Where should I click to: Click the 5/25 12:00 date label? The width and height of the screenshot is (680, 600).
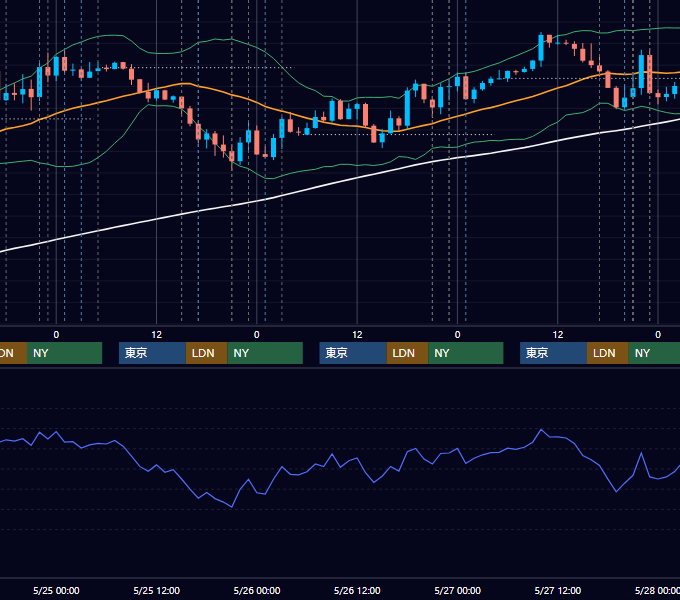pyautogui.click(x=156, y=590)
